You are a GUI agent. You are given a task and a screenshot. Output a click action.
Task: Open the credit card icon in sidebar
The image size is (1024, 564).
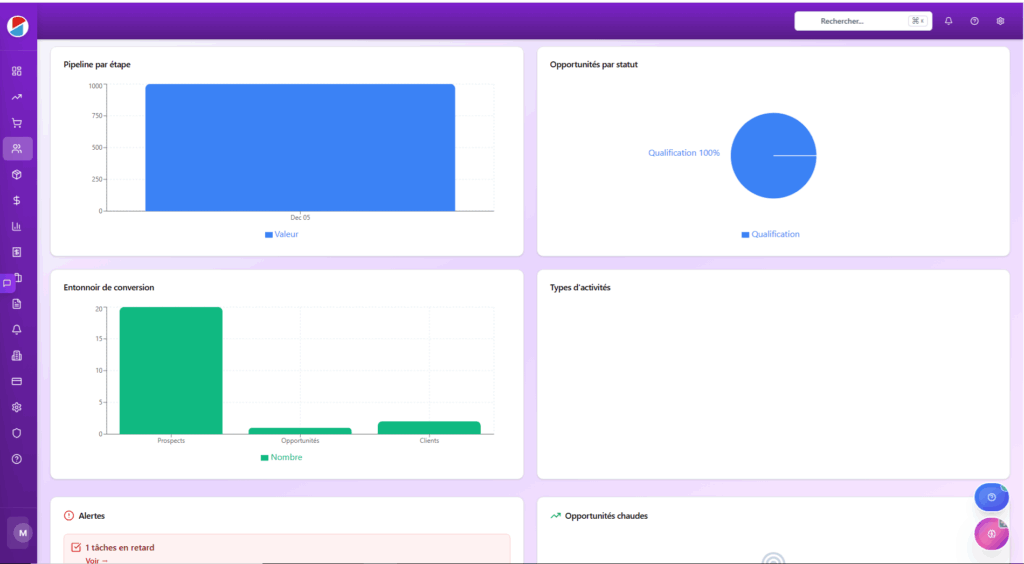[17, 381]
